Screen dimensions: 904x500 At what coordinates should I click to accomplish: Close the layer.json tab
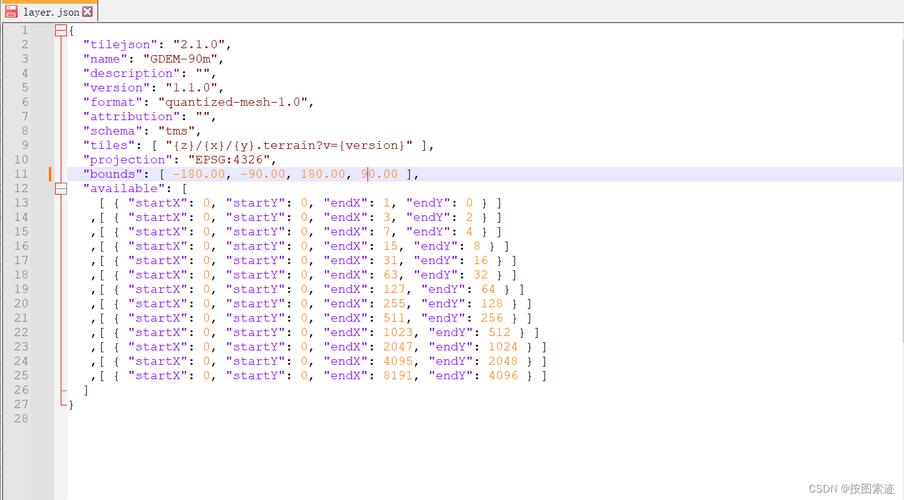point(87,12)
